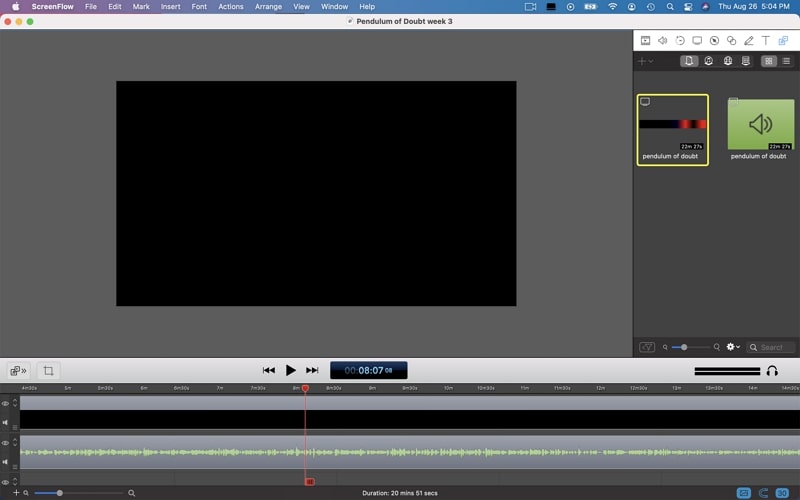
Task: Show global library source
Action: (x=728, y=61)
